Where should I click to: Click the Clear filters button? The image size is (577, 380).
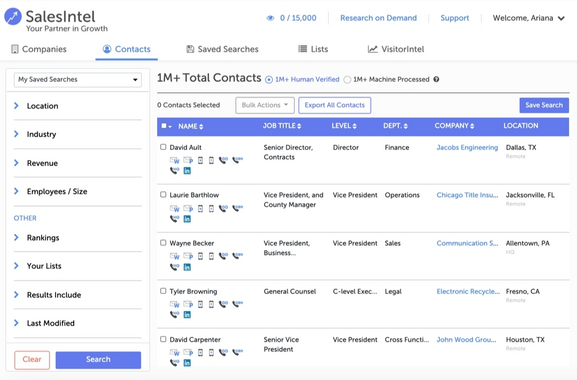pyautogui.click(x=32, y=360)
